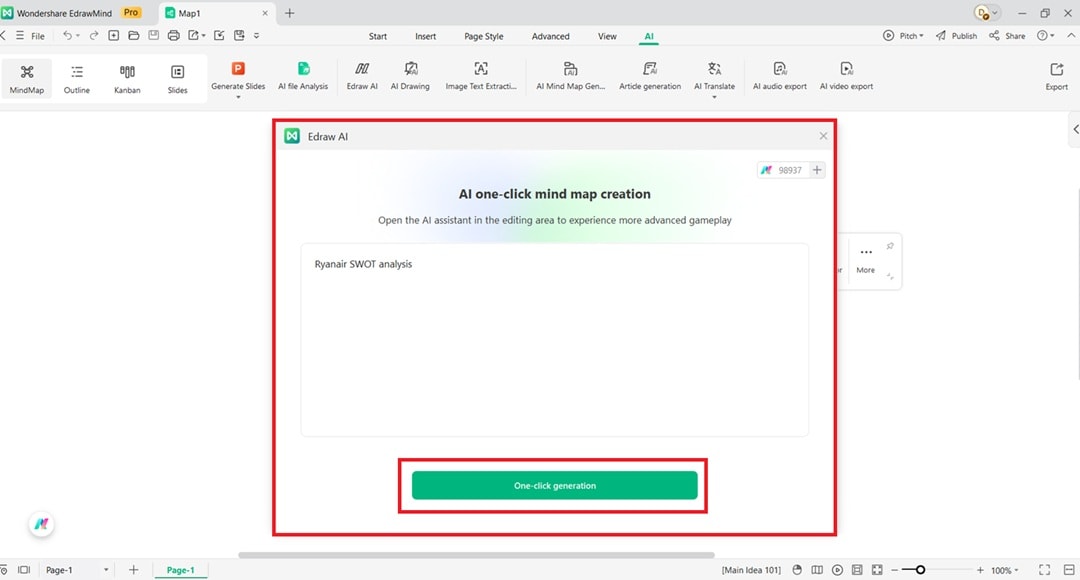The height and width of the screenshot is (580, 1080).
Task: Redo the last action
Action: click(x=94, y=35)
